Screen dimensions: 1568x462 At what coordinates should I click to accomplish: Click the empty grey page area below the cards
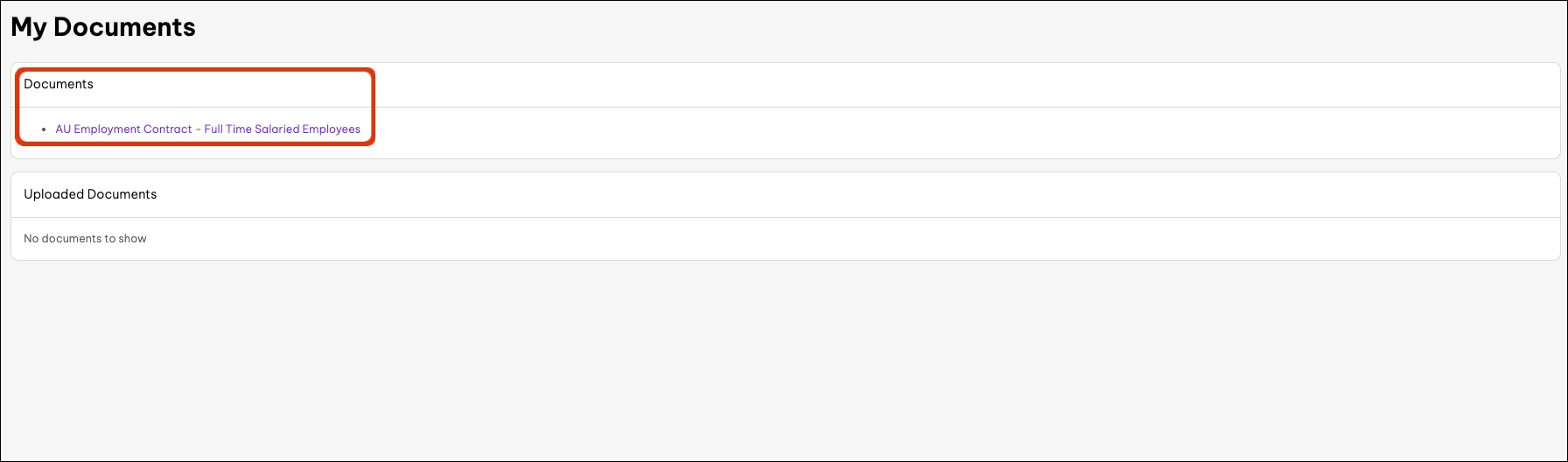click(784, 359)
